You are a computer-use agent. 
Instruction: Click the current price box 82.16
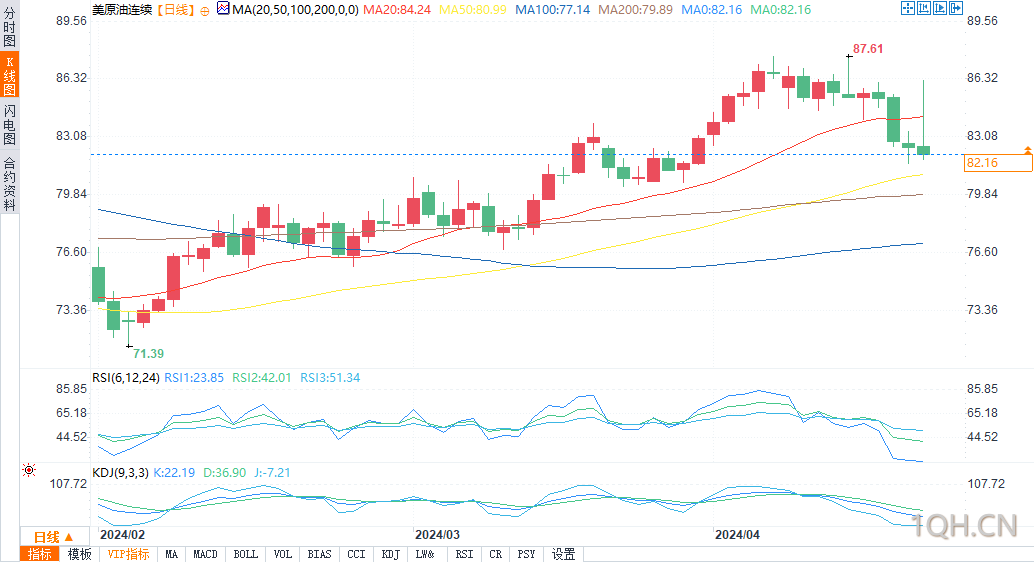998,163
